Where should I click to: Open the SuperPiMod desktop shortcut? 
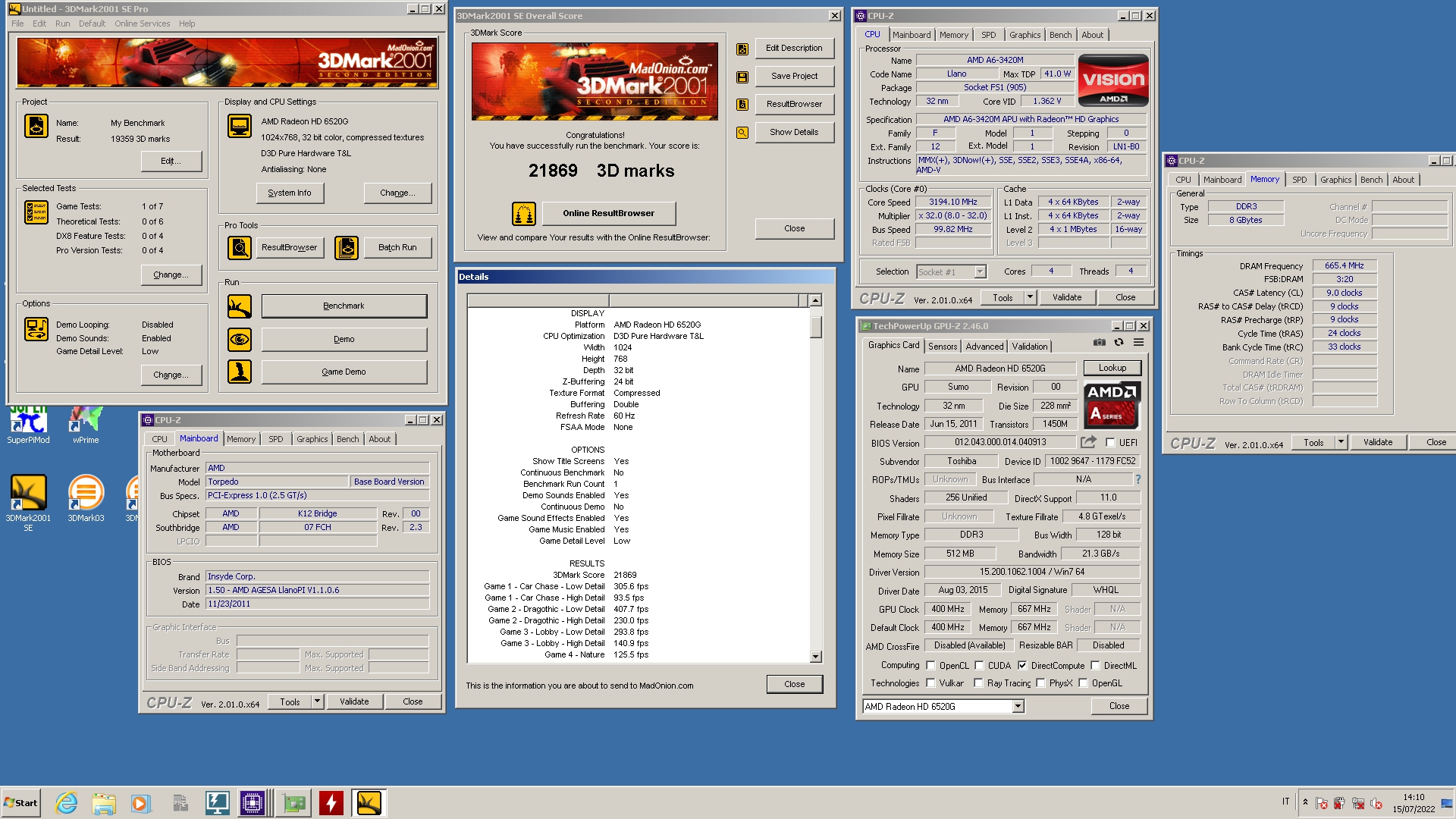coord(28,425)
